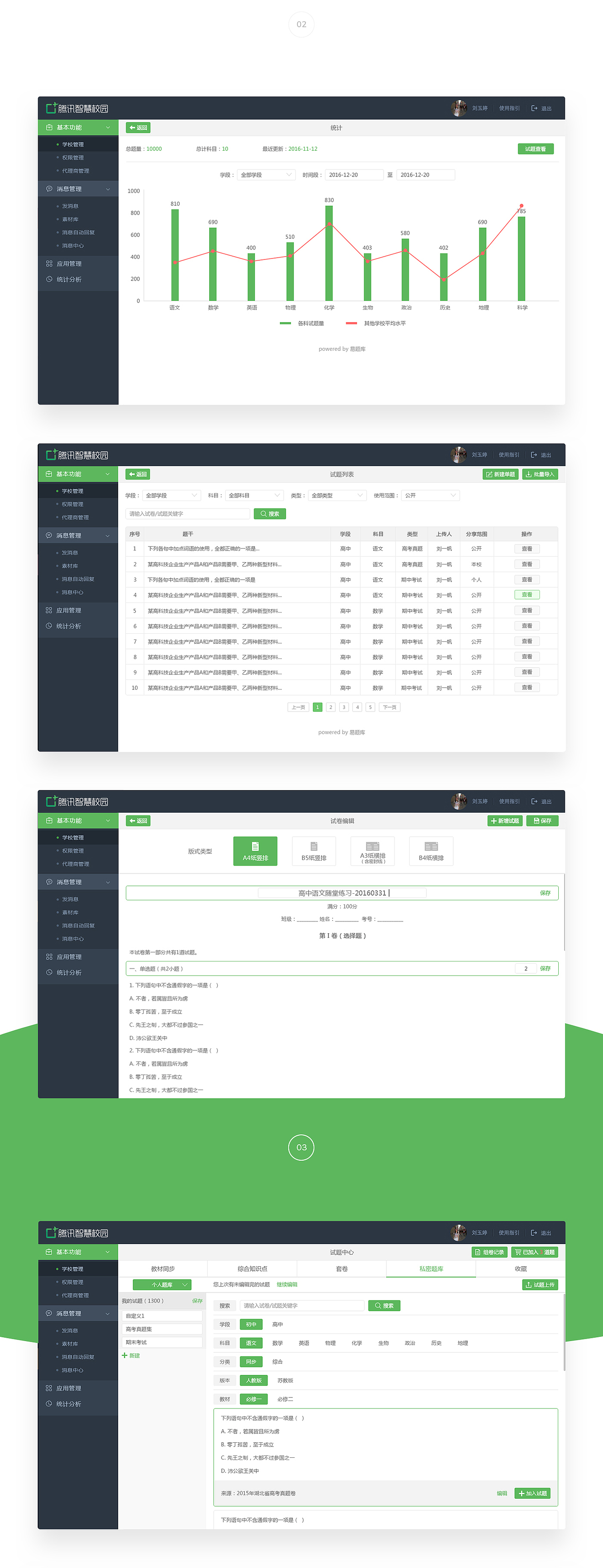
Task: Switch to the 套卷 tab
Action: coord(342,1269)
